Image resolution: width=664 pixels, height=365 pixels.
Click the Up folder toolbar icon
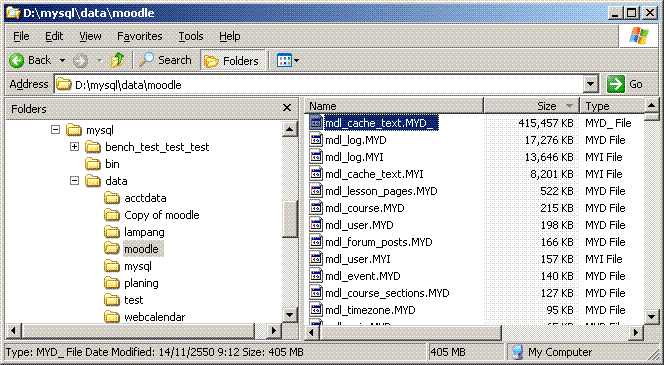[x=117, y=61]
